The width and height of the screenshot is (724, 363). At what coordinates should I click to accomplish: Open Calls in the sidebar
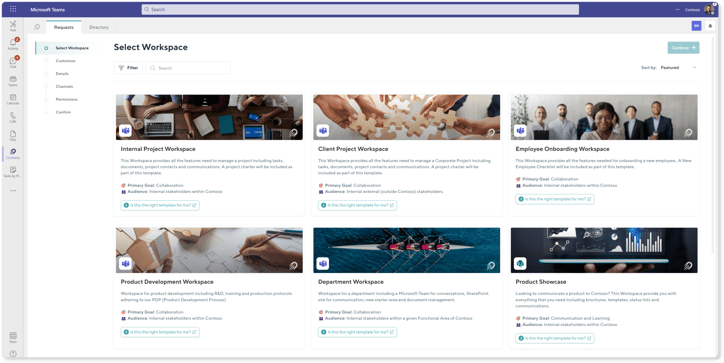click(x=13, y=117)
